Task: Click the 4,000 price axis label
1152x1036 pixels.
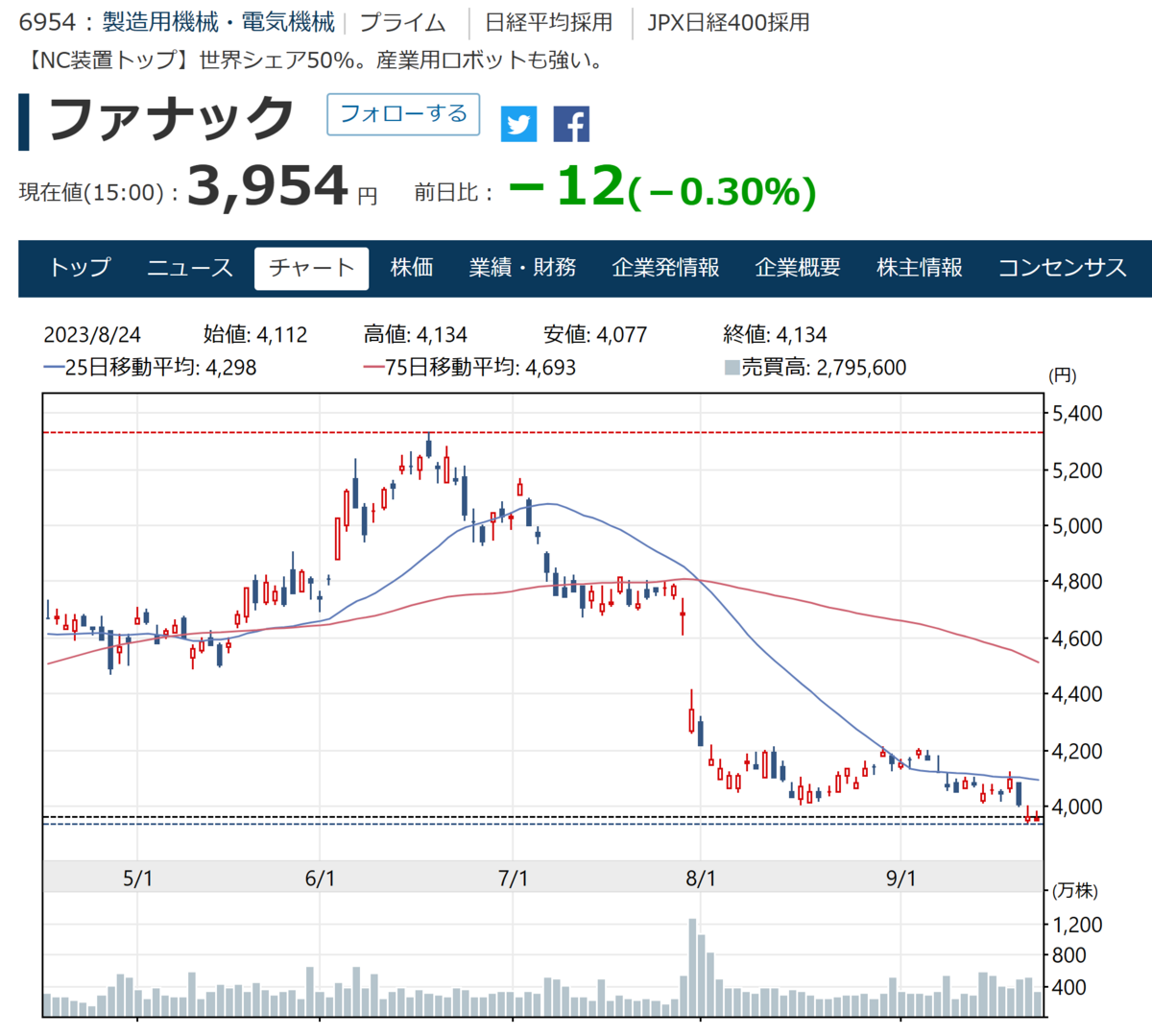Action: (1077, 807)
